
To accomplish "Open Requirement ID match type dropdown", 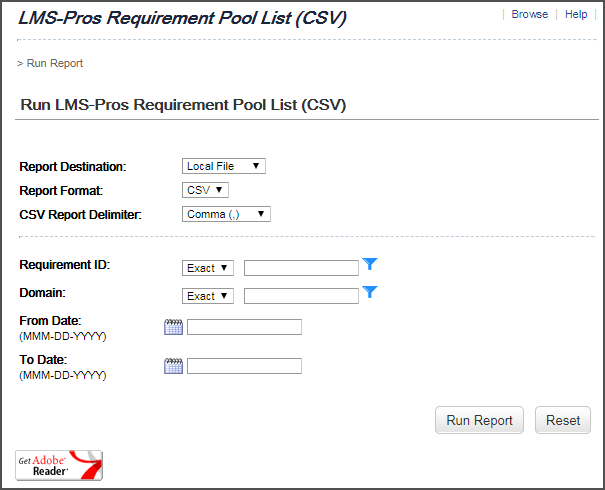I will pyautogui.click(x=208, y=268).
